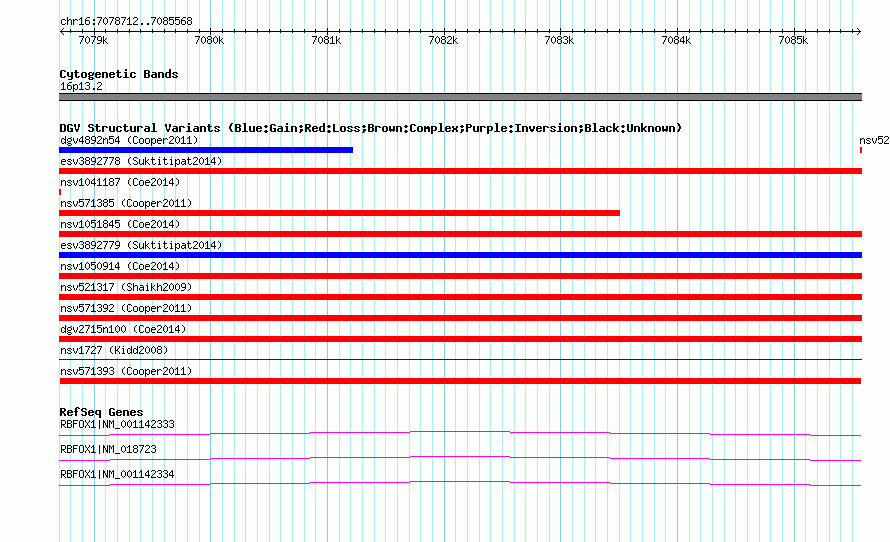Click the truncated nsv52 label at right edge

pyautogui.click(x=874, y=140)
